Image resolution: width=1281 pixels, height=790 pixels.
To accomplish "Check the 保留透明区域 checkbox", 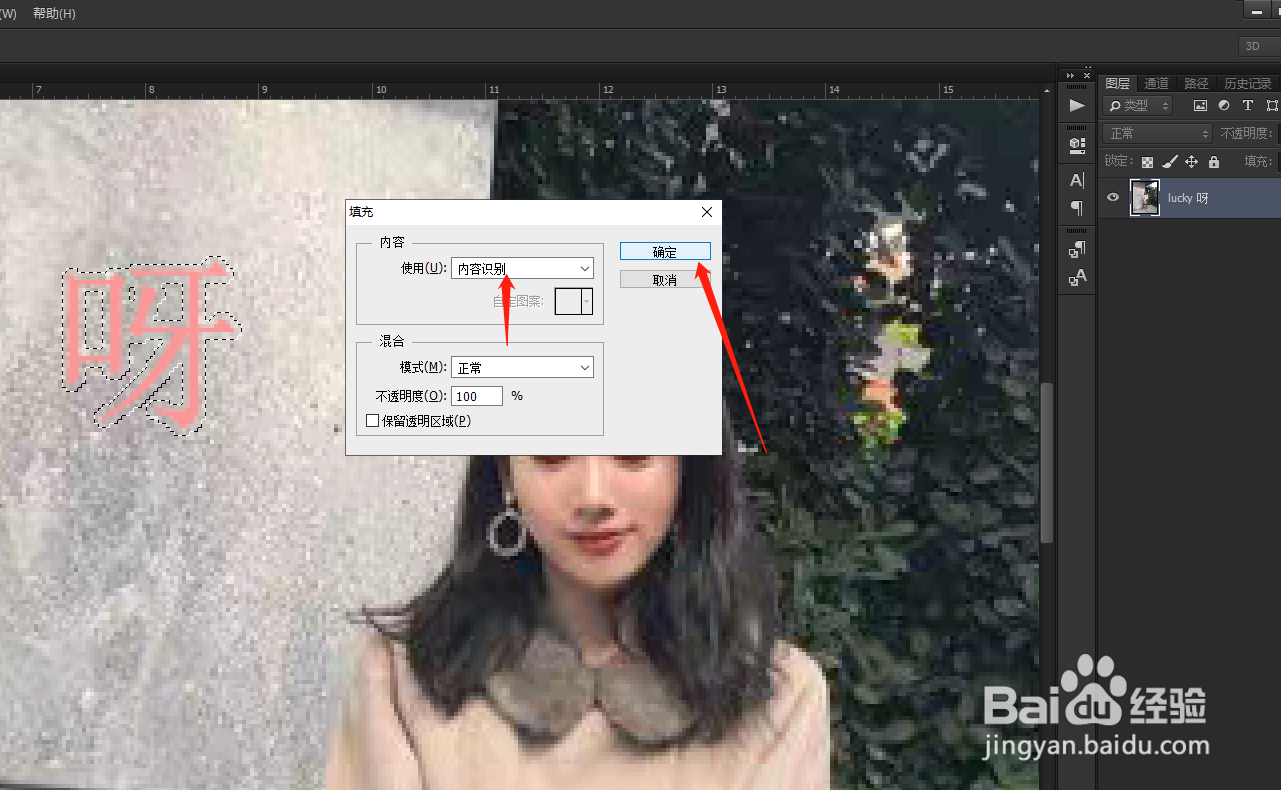I will pyautogui.click(x=372, y=421).
